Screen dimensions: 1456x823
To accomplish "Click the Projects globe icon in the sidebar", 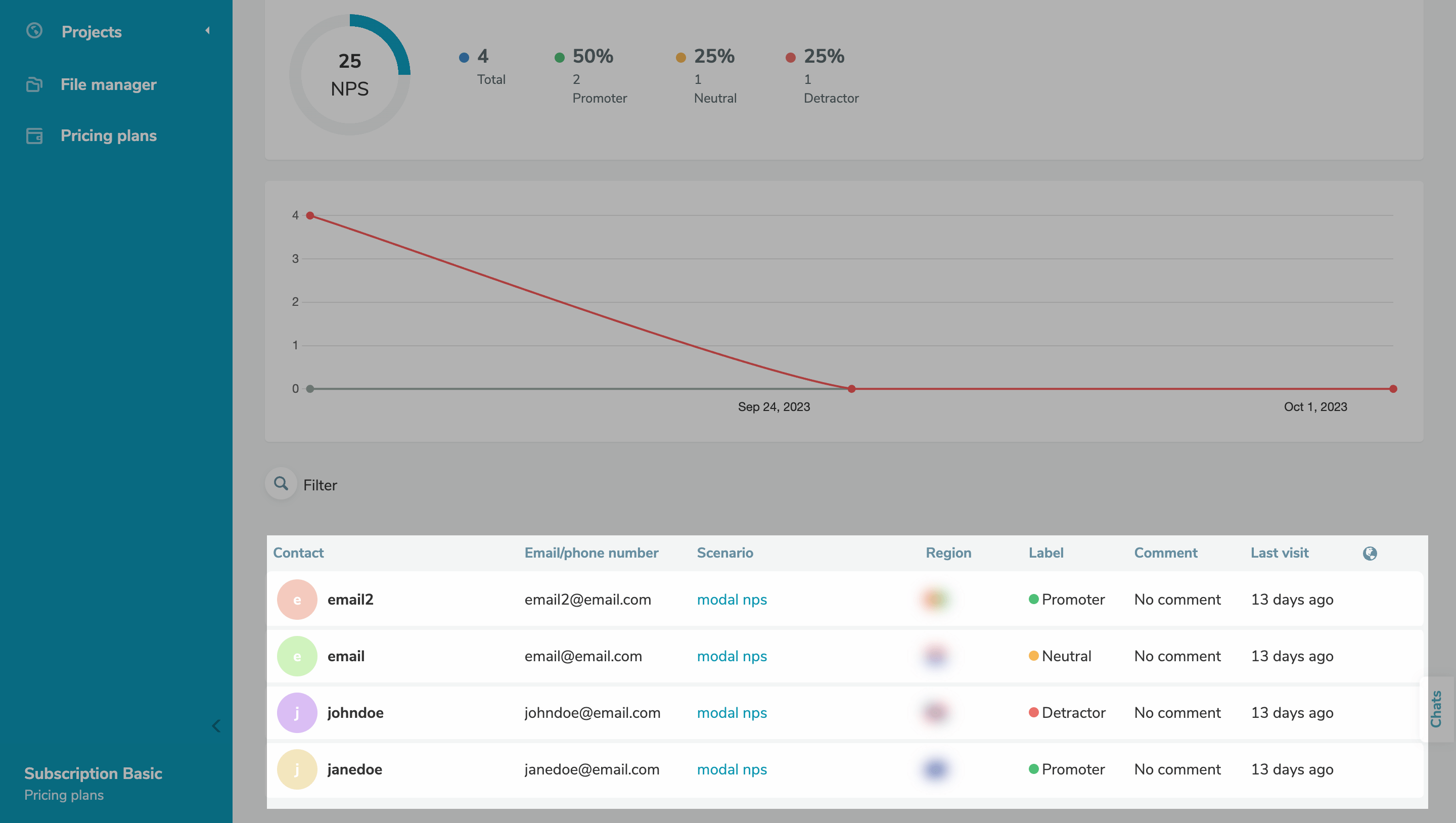I will point(34,30).
